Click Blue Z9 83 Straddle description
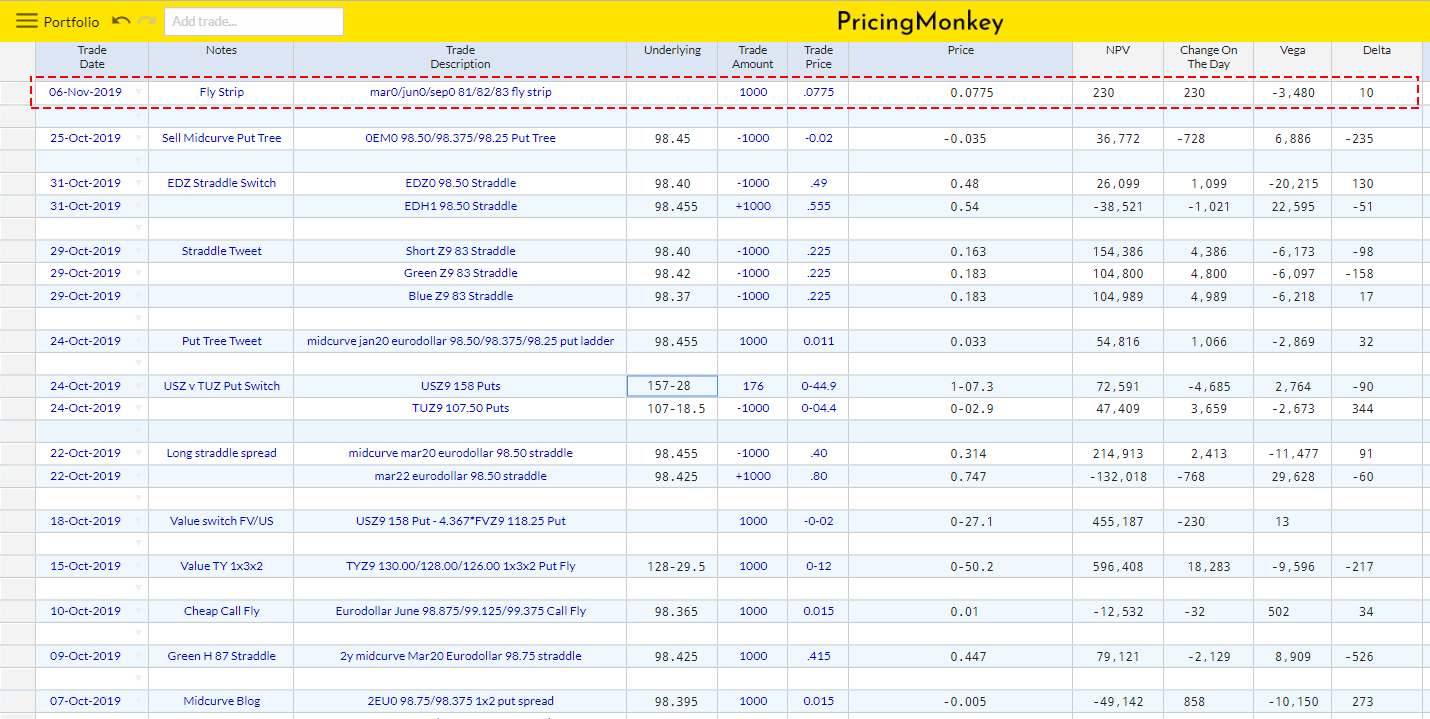1430x719 pixels. pos(460,296)
